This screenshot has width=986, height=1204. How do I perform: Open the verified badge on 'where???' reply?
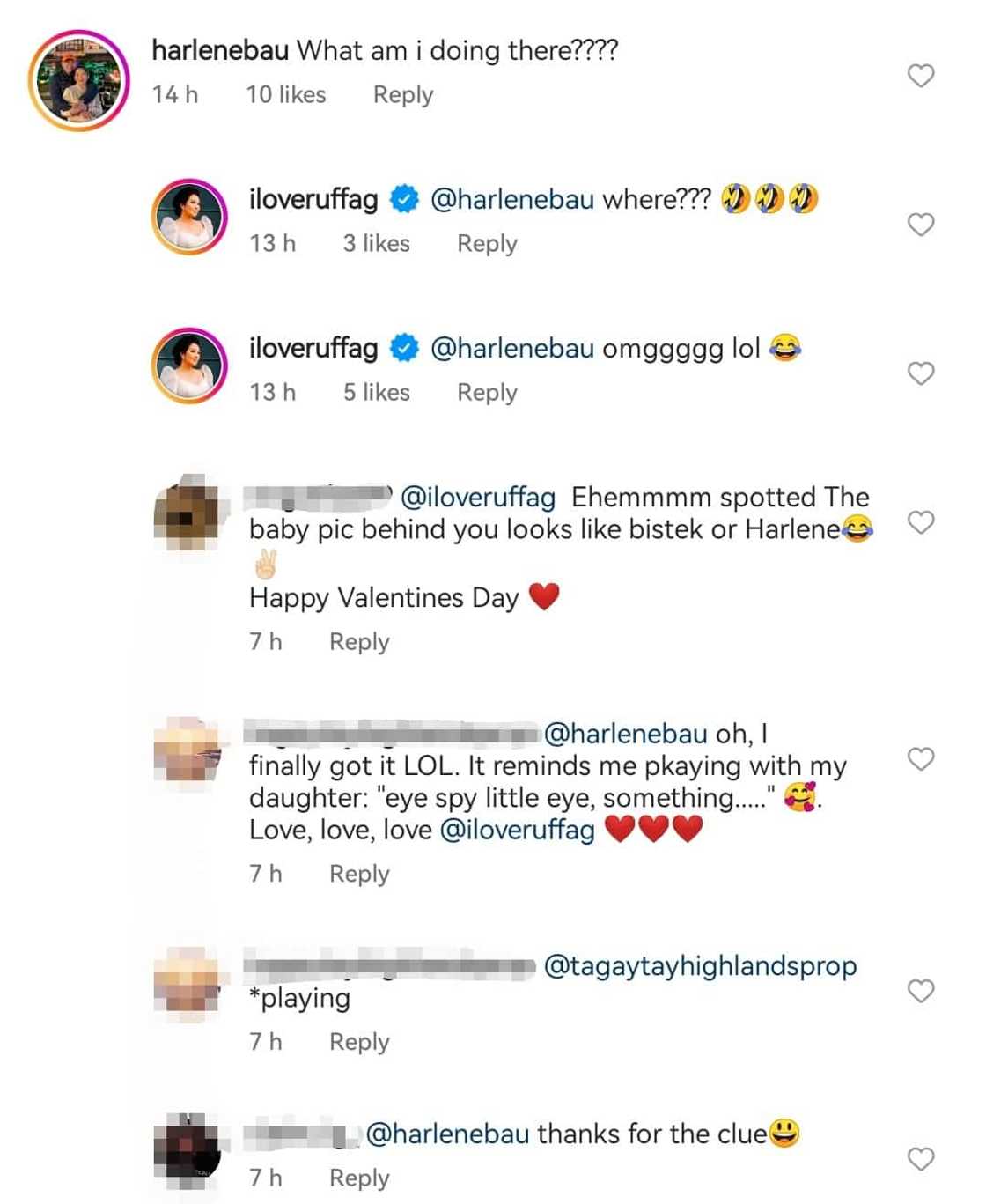(x=404, y=200)
